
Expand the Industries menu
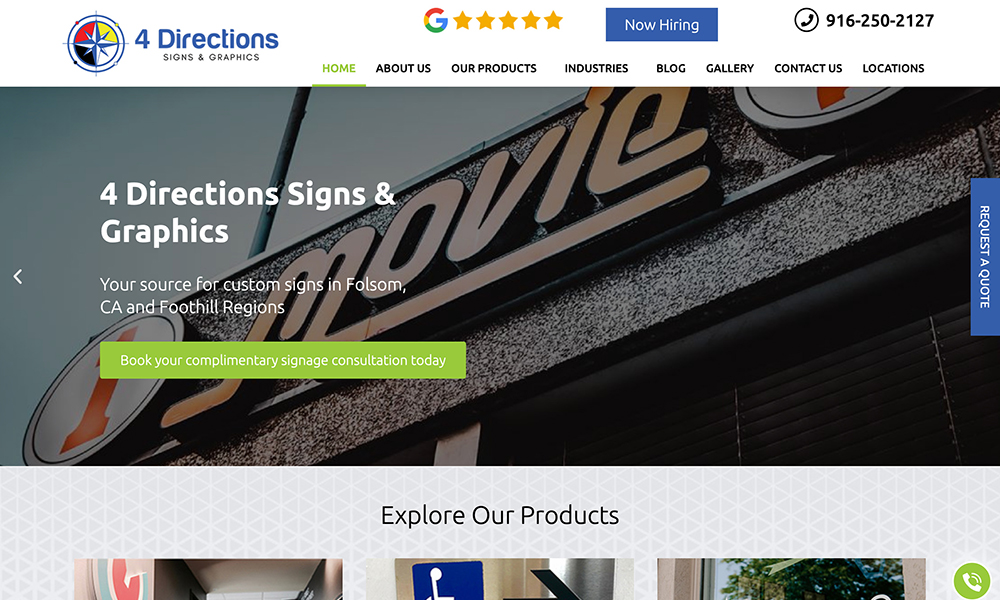pos(596,68)
